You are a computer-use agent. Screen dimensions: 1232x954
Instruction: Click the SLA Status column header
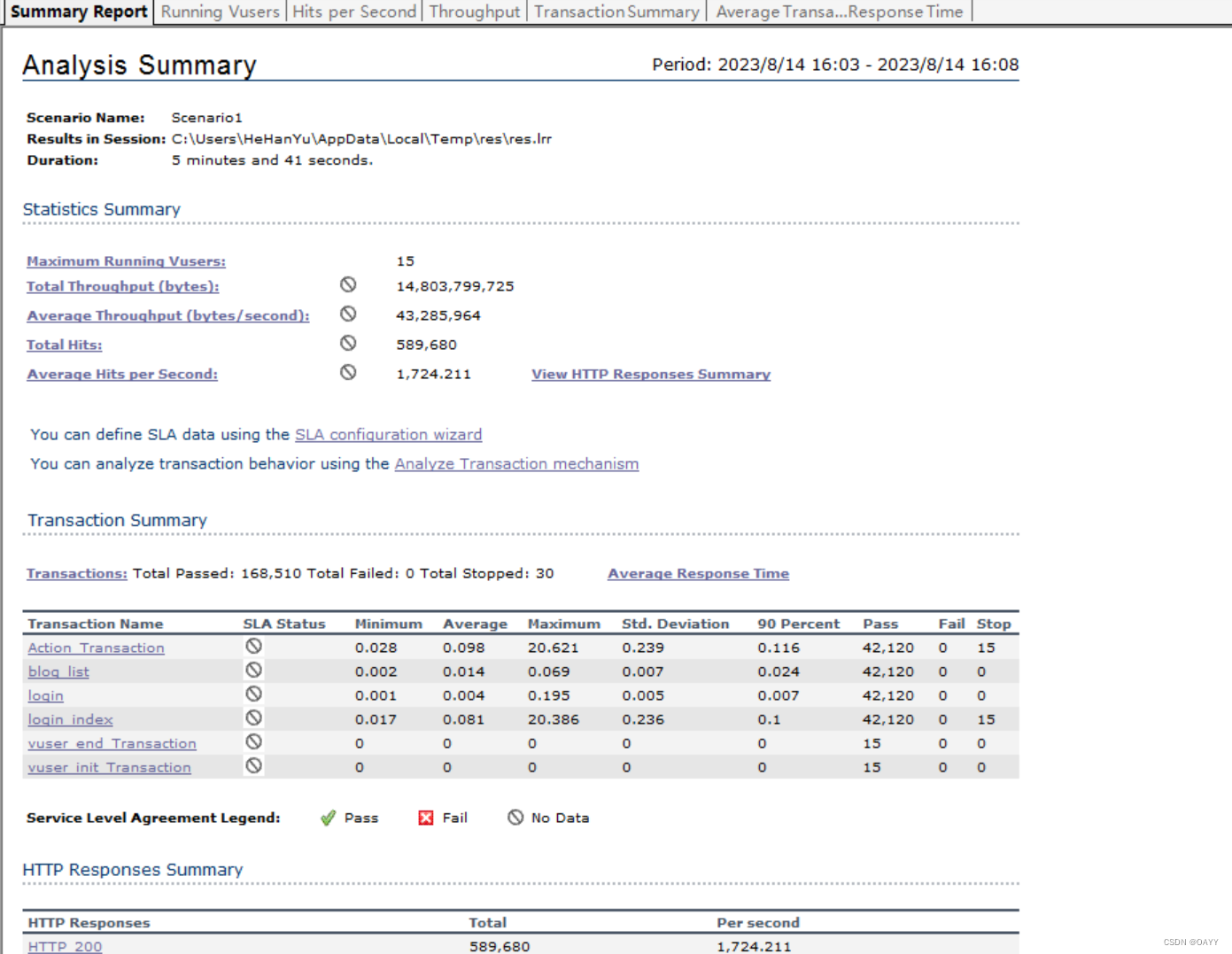284,624
